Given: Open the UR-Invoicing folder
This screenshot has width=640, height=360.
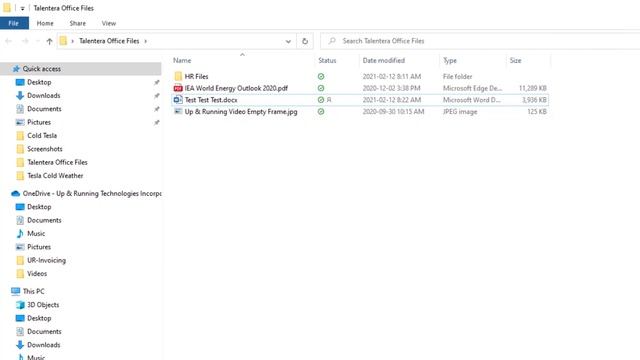Looking at the screenshot, I should click(x=46, y=260).
